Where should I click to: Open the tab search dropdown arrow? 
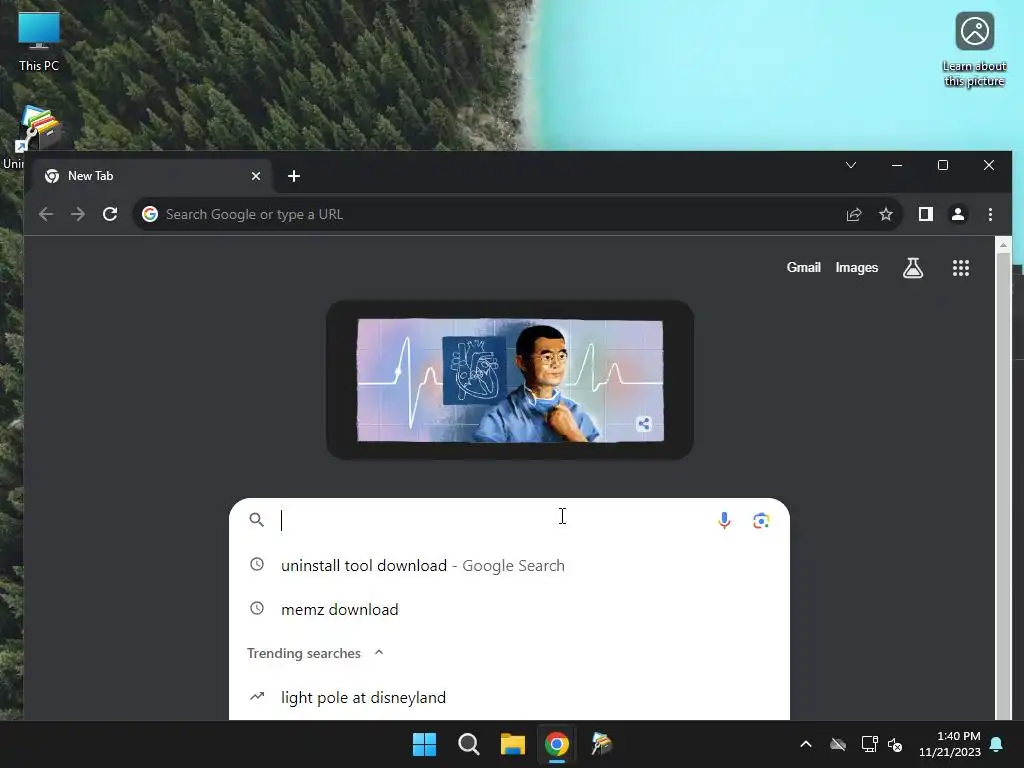(x=851, y=165)
